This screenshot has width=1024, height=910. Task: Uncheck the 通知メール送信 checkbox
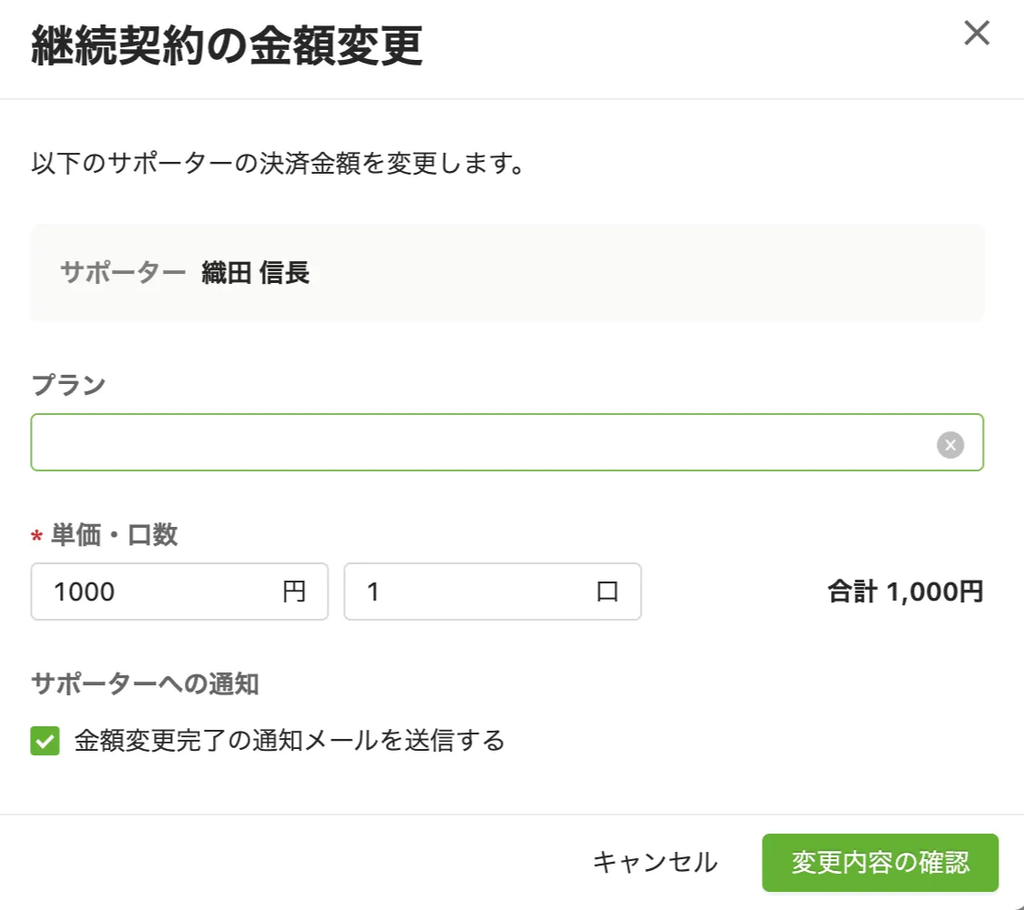[x=45, y=741]
